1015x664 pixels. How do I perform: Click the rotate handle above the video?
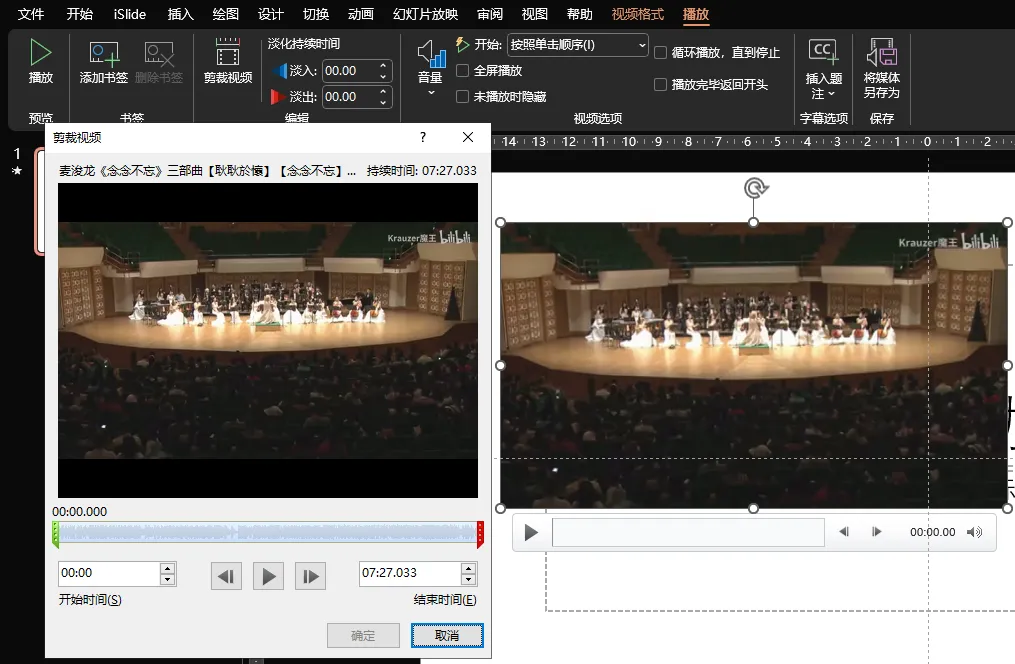[754, 188]
